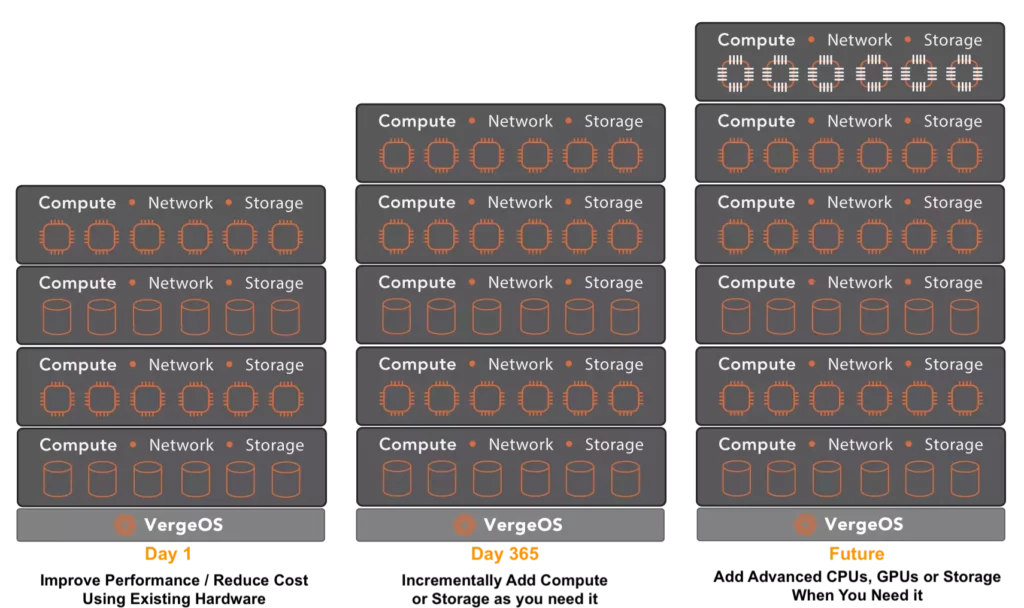
Task: Click leftmost orange CPU chip in Future second node
Action: (736, 155)
